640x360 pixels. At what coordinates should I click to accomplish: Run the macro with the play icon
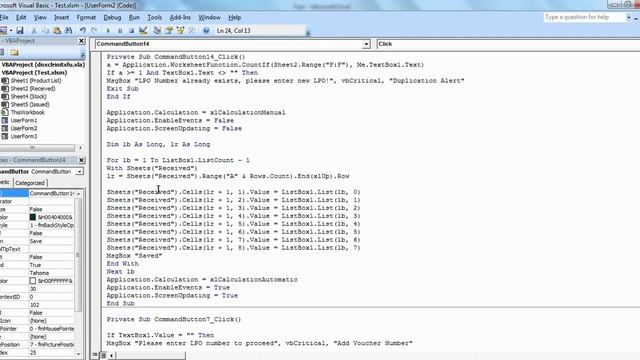point(108,31)
